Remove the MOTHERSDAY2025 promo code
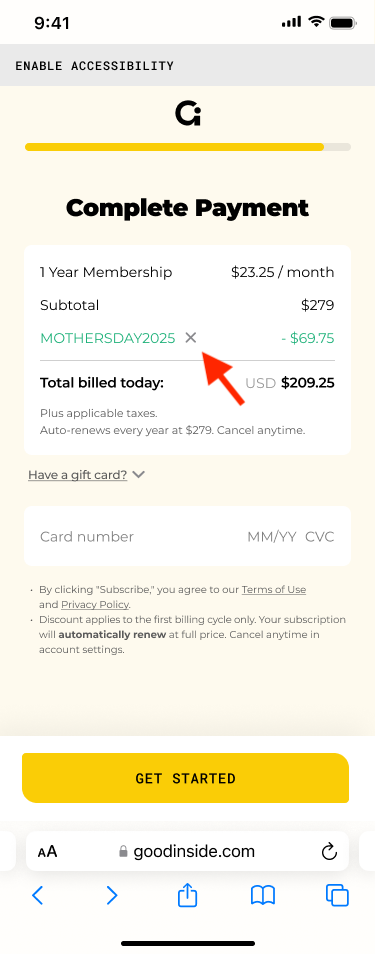The image size is (375, 954). point(191,338)
